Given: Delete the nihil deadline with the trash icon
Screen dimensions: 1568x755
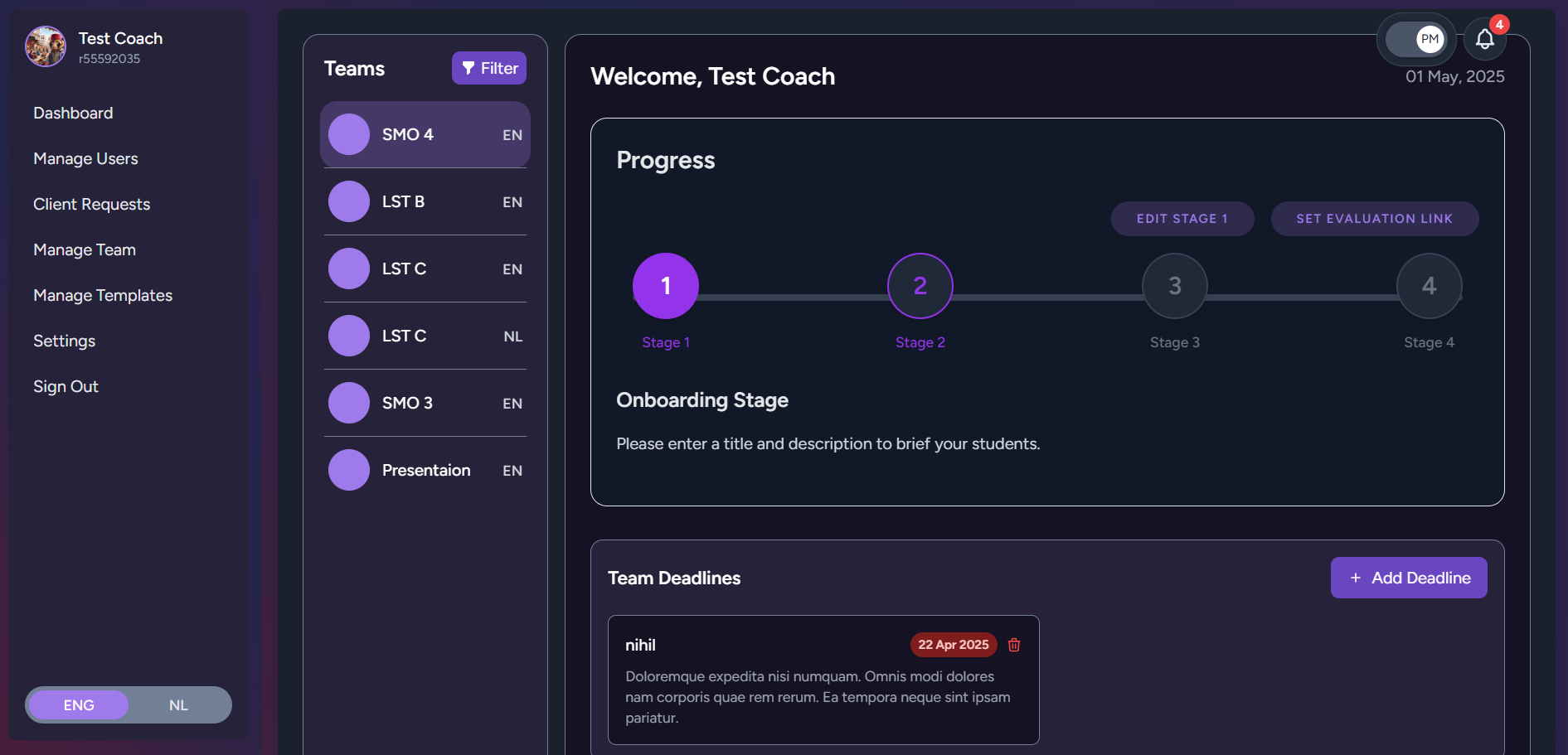Looking at the screenshot, I should (x=1013, y=645).
